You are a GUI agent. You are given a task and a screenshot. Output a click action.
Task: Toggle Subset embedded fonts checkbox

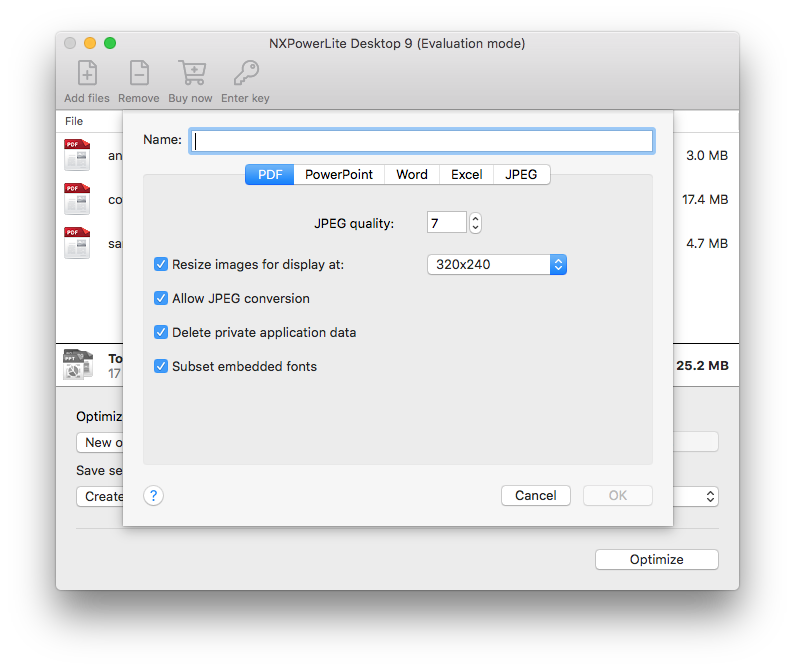[161, 366]
